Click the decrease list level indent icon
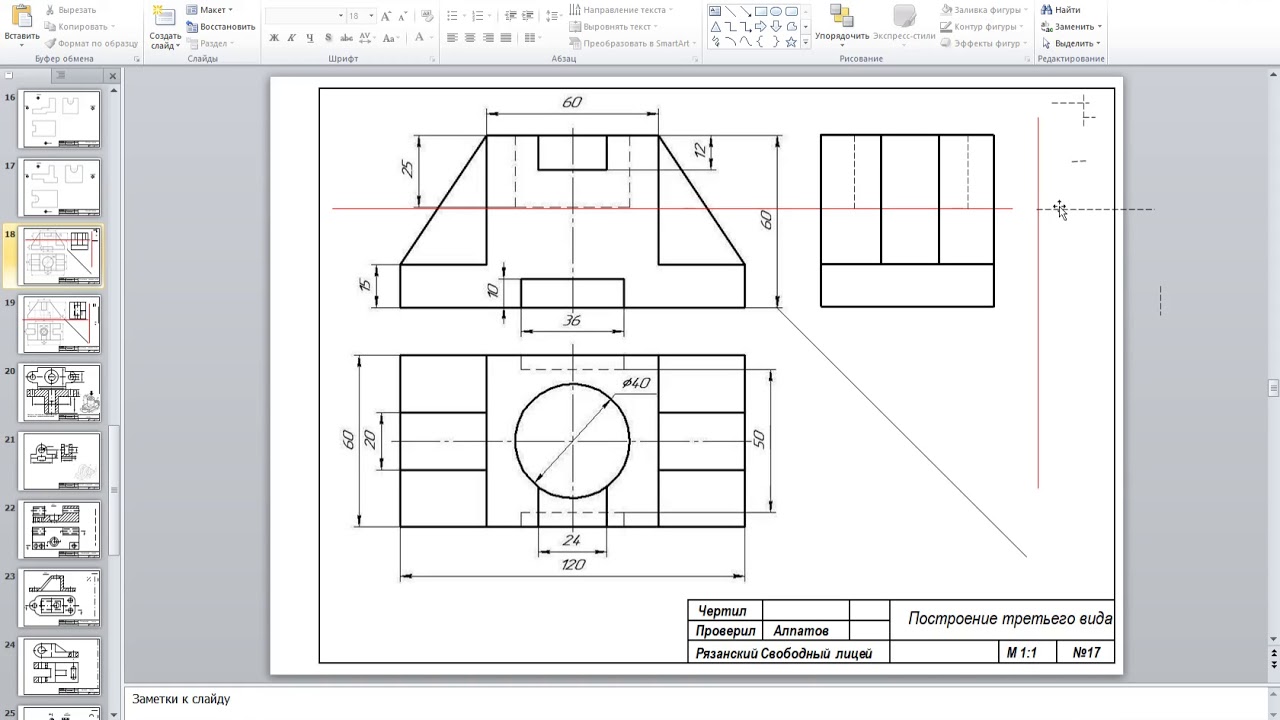The image size is (1280, 720). (x=510, y=16)
